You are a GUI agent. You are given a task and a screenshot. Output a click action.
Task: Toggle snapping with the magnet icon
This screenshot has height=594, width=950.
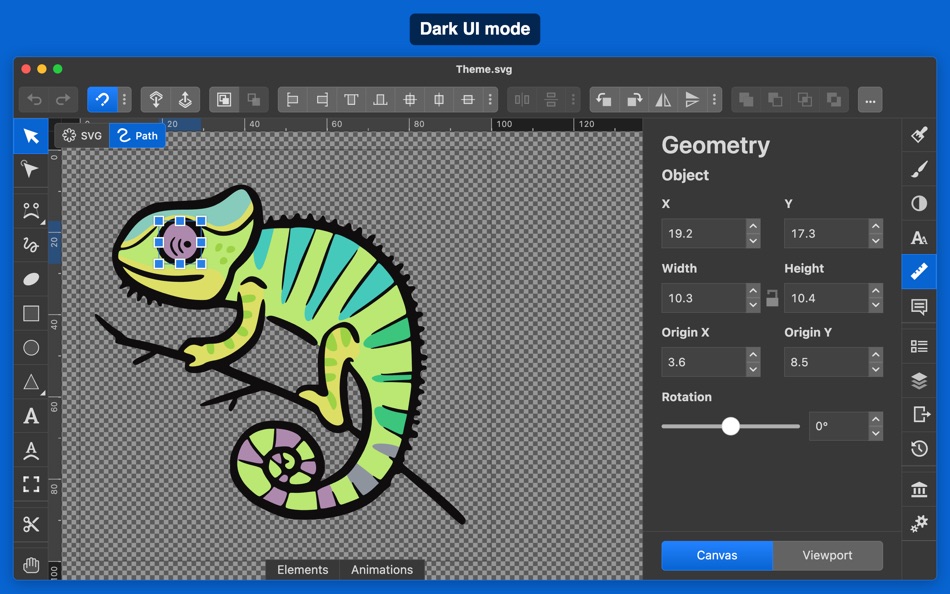click(103, 99)
